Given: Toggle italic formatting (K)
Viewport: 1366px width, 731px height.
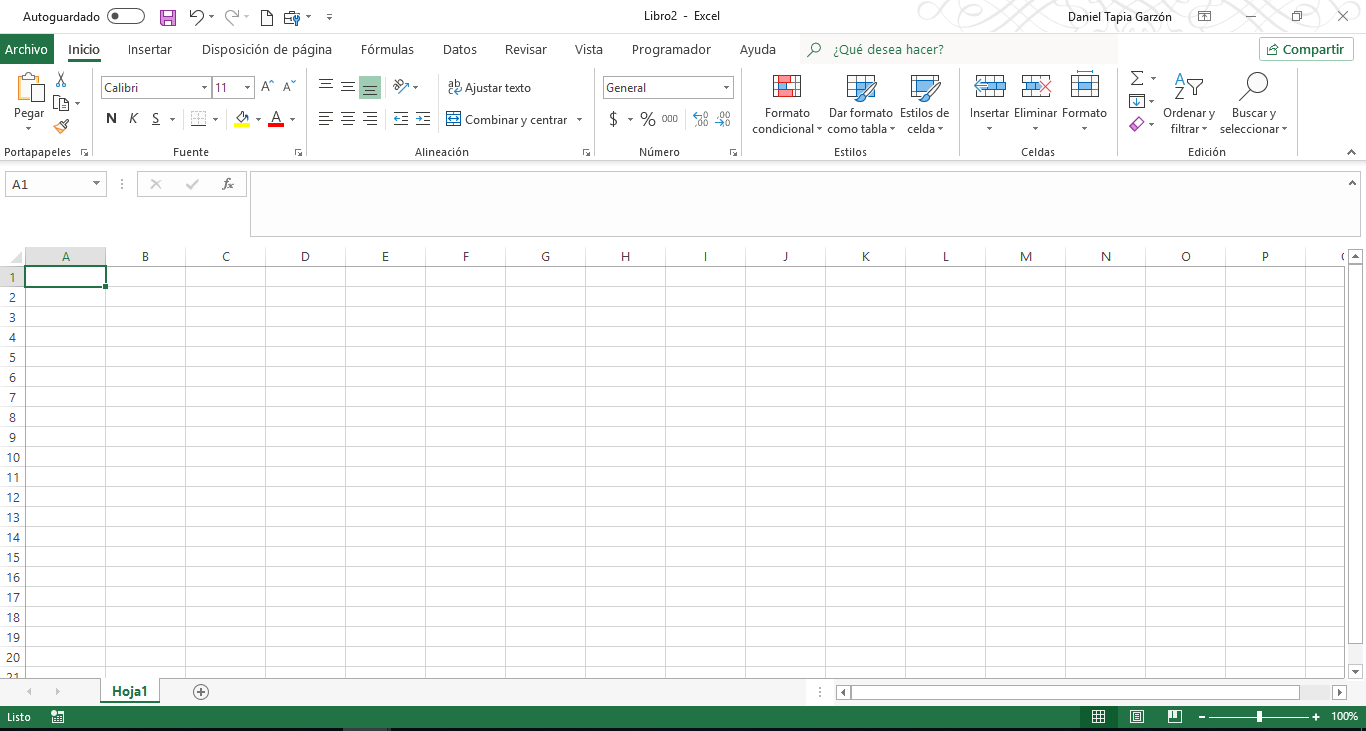Looking at the screenshot, I should (134, 119).
